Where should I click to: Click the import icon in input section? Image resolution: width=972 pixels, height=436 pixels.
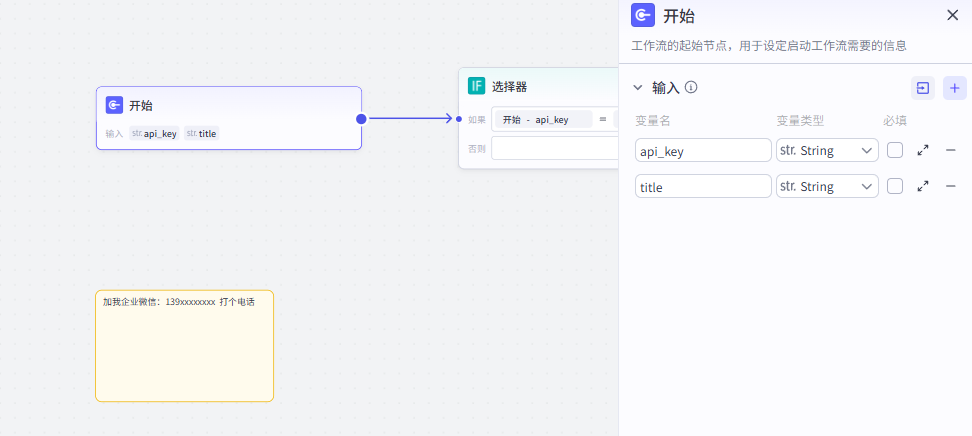click(923, 88)
